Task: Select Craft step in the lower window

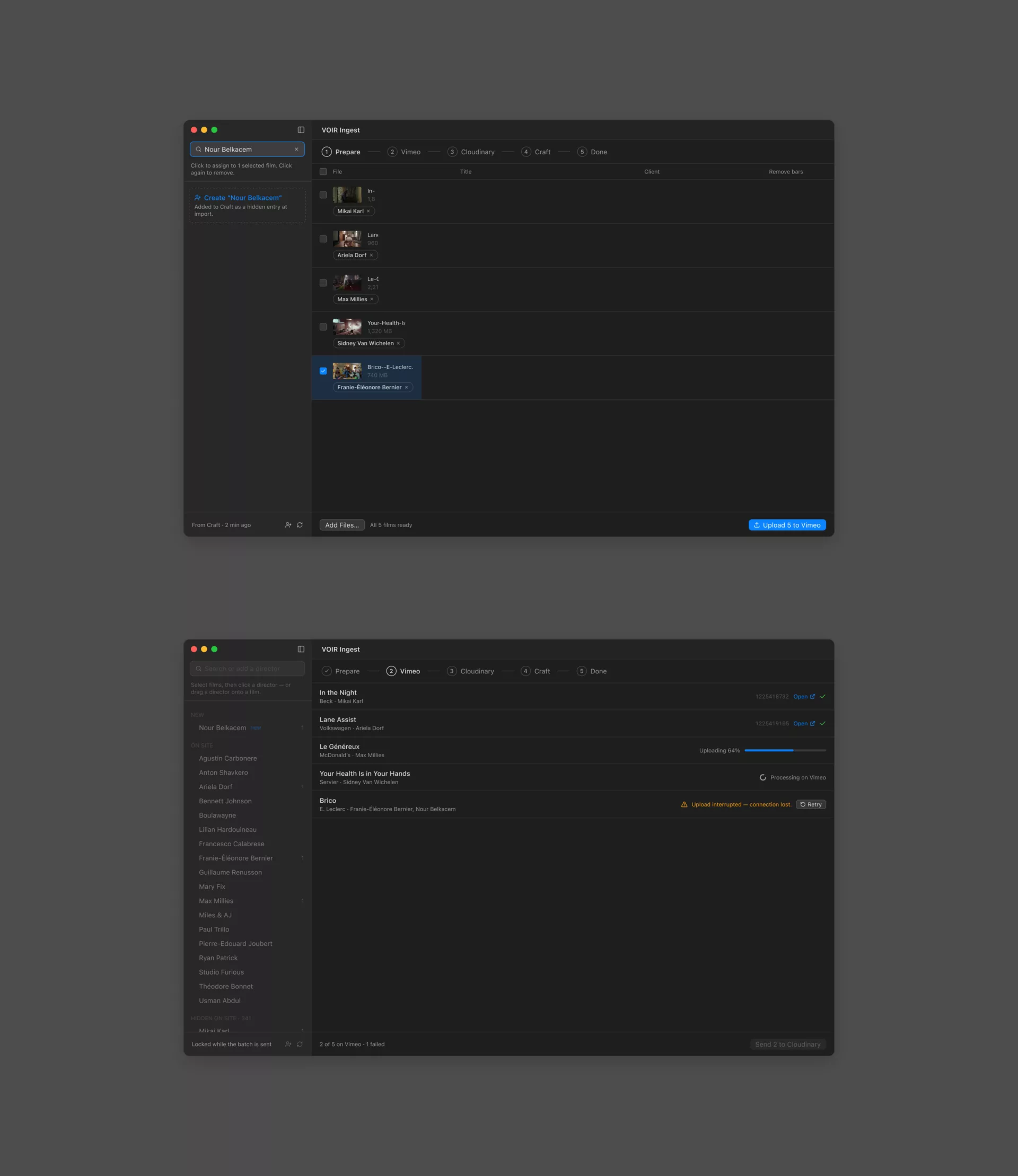Action: pos(536,672)
